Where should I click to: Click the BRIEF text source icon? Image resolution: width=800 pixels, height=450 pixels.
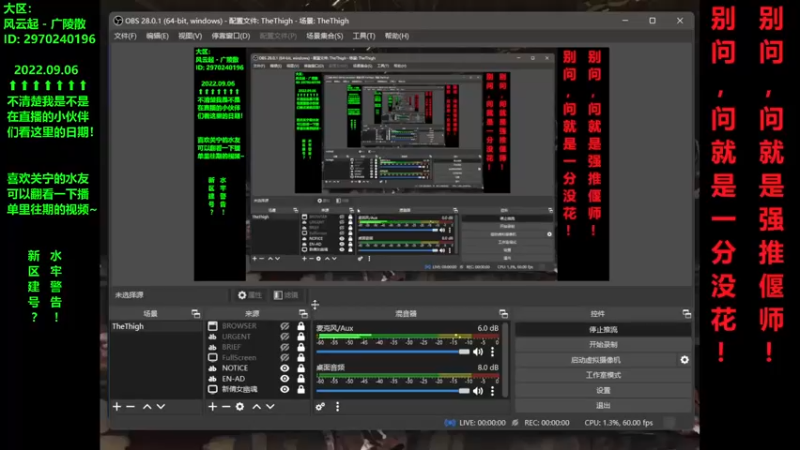[x=213, y=347]
